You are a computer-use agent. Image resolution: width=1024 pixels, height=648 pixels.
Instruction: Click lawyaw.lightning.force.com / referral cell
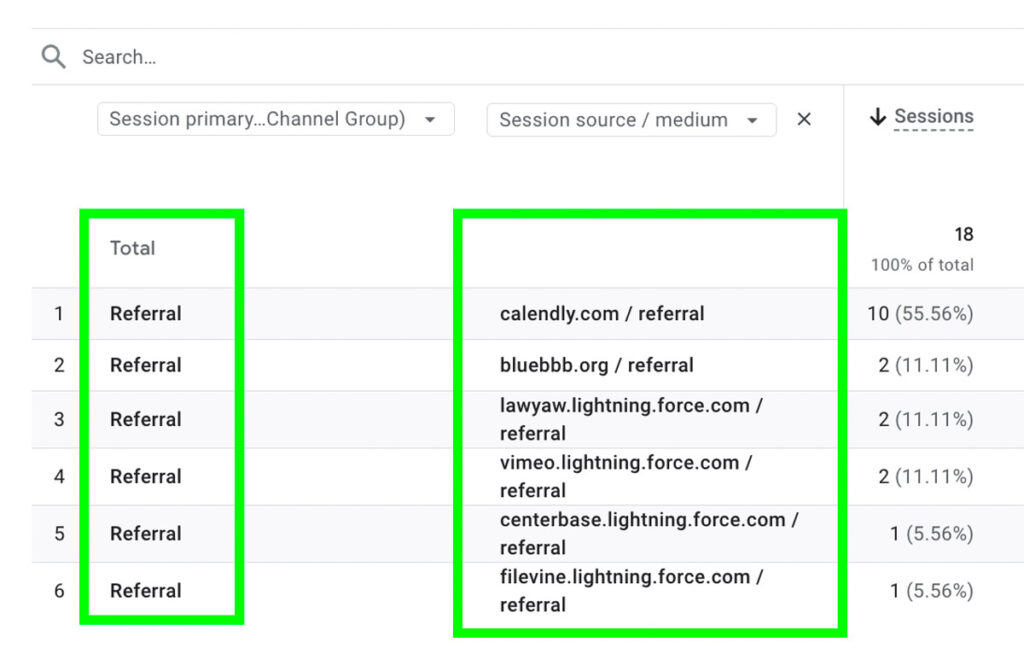click(631, 419)
